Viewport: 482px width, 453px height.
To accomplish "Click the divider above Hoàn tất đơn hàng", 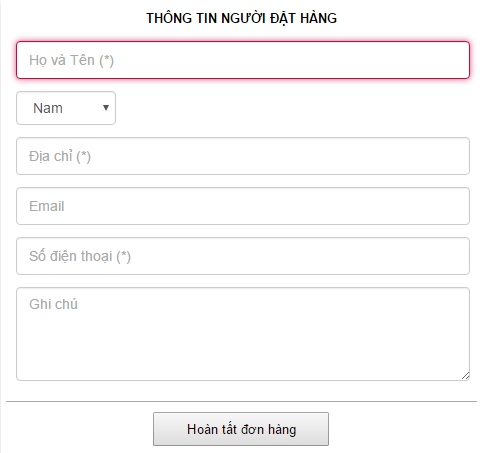I will tap(241, 401).
